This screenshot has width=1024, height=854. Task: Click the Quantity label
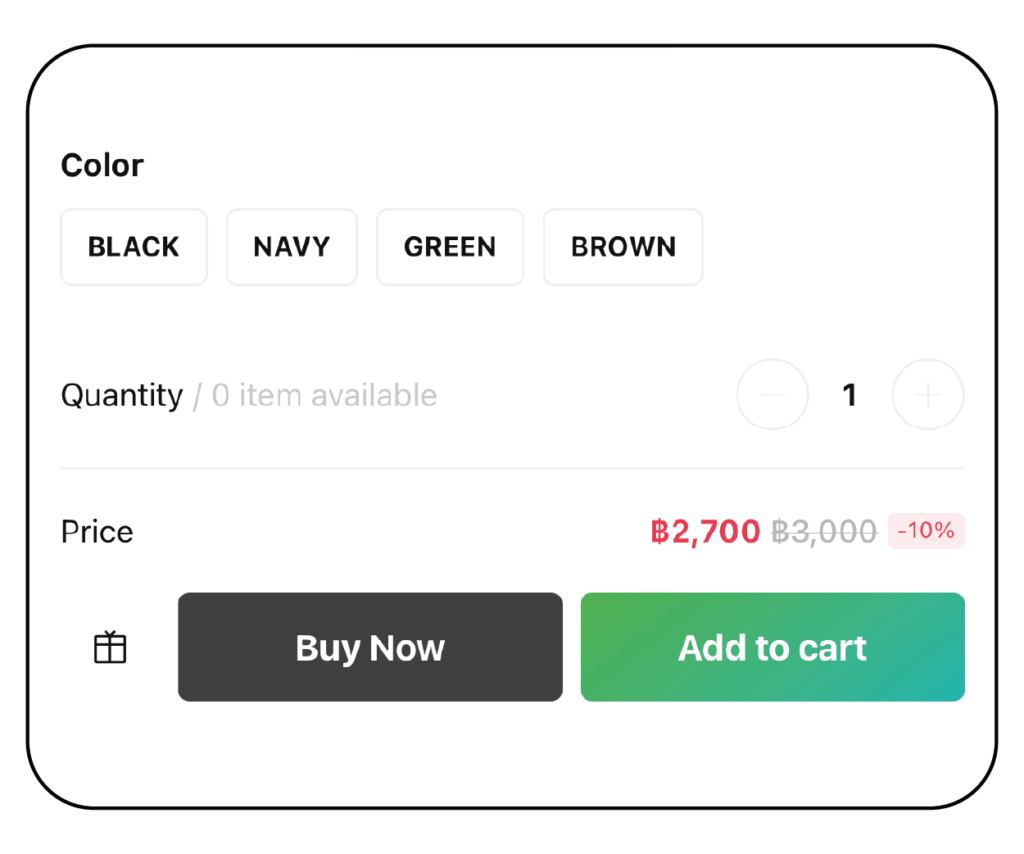click(121, 396)
